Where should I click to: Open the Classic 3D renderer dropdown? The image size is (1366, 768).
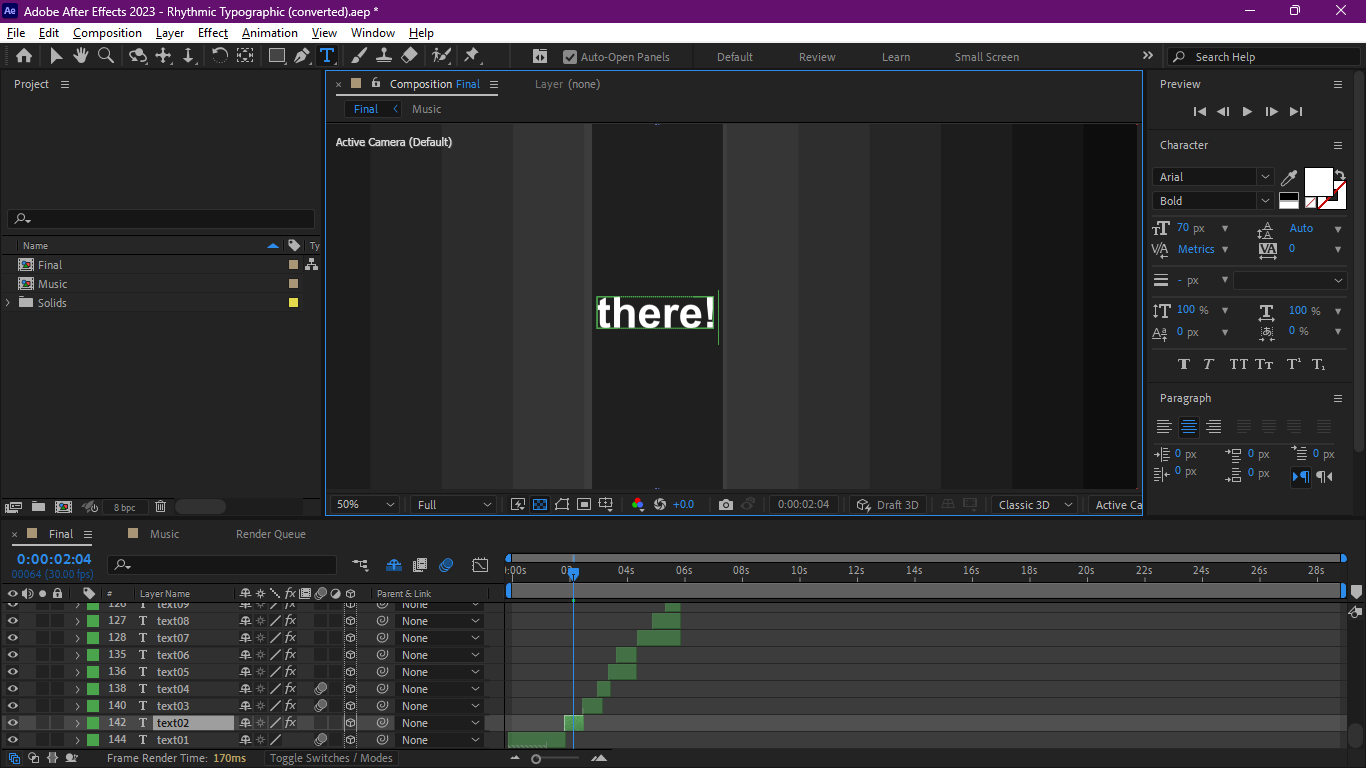[x=1034, y=505]
